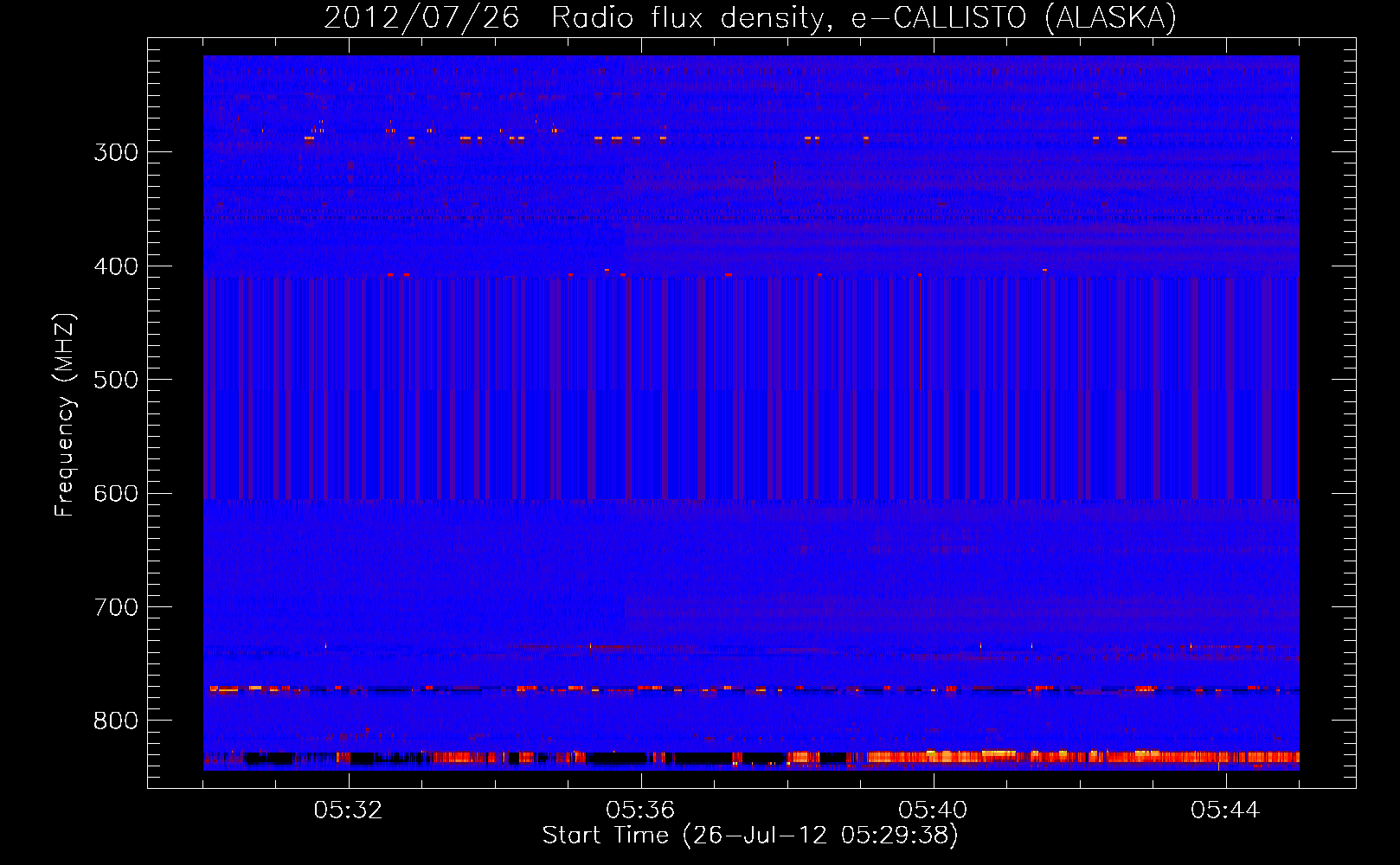The image size is (1400, 865).
Task: Click the 400 frequency tick label
Action: click(116, 266)
